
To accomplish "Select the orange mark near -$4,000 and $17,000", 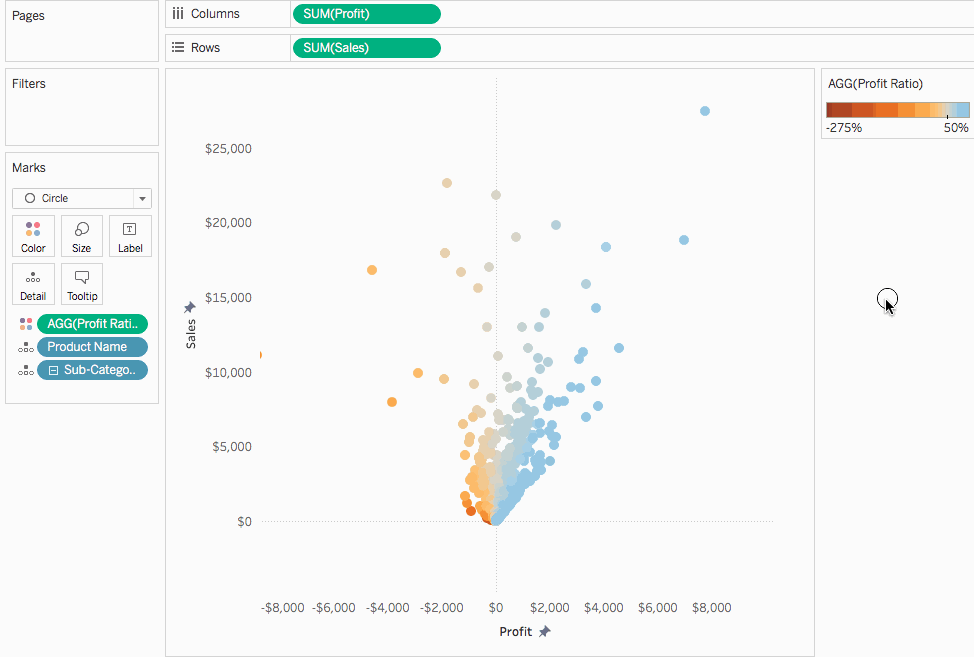I will coord(372,270).
